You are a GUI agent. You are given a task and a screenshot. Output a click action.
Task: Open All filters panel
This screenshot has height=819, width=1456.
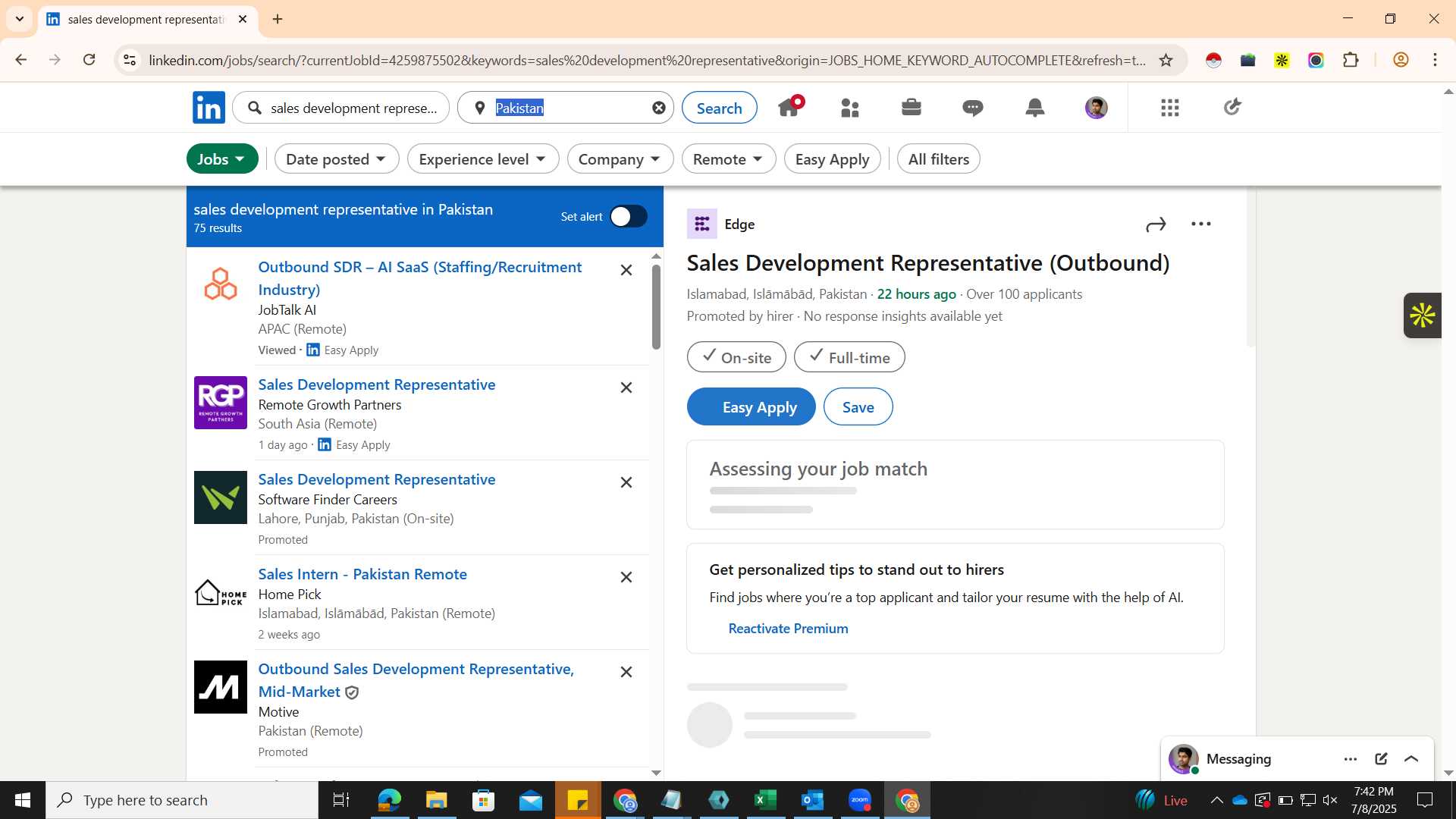(939, 159)
